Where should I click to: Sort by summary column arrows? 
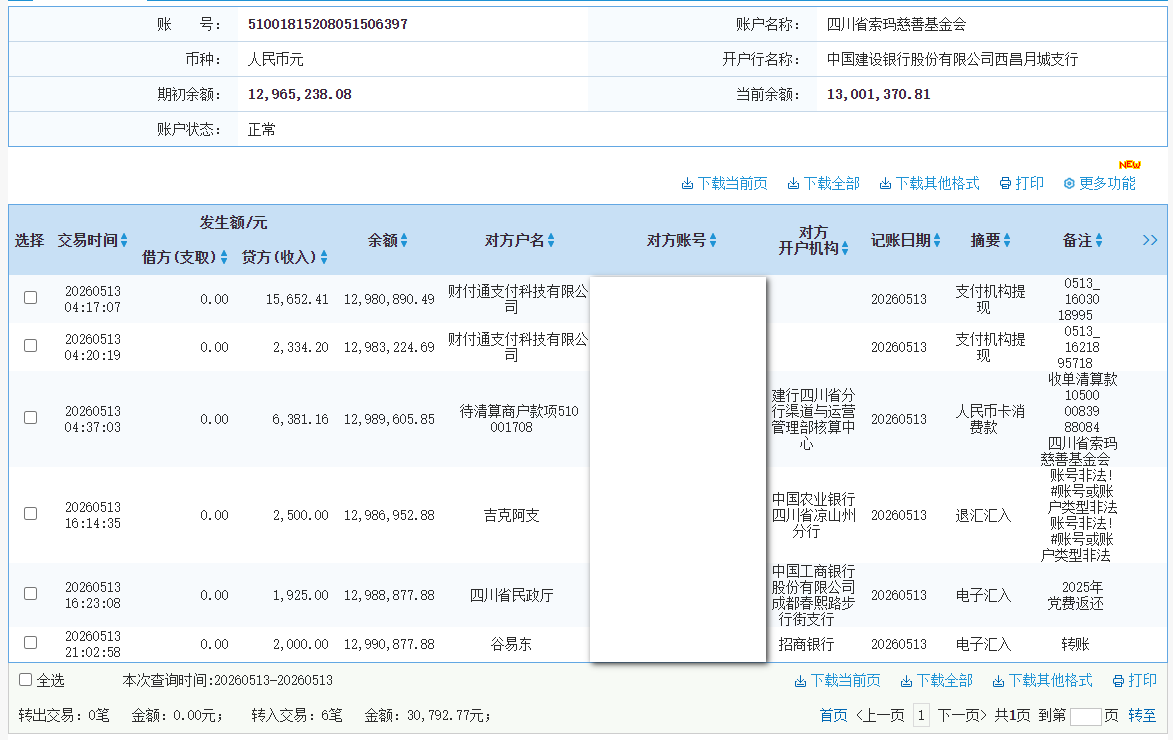[x=1007, y=240]
